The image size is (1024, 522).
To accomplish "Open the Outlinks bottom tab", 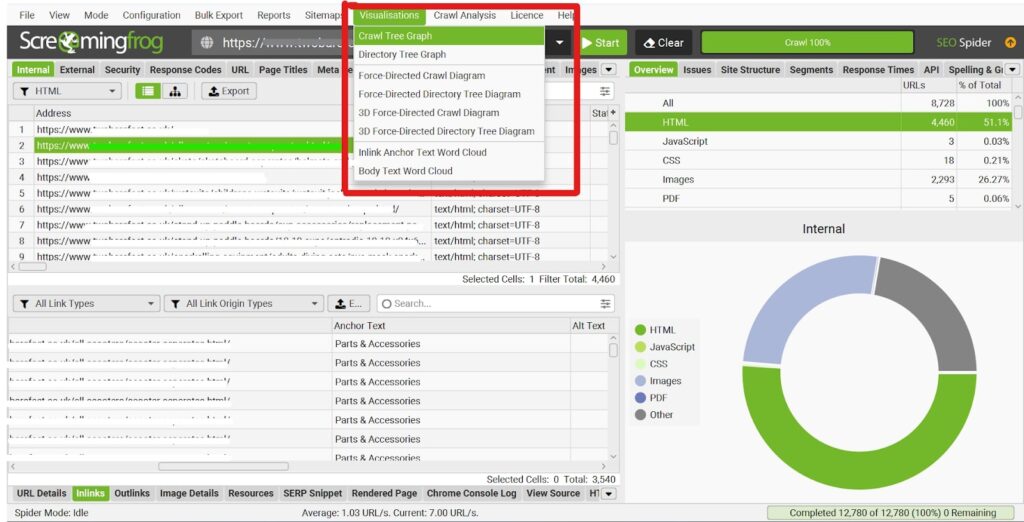I will [132, 494].
